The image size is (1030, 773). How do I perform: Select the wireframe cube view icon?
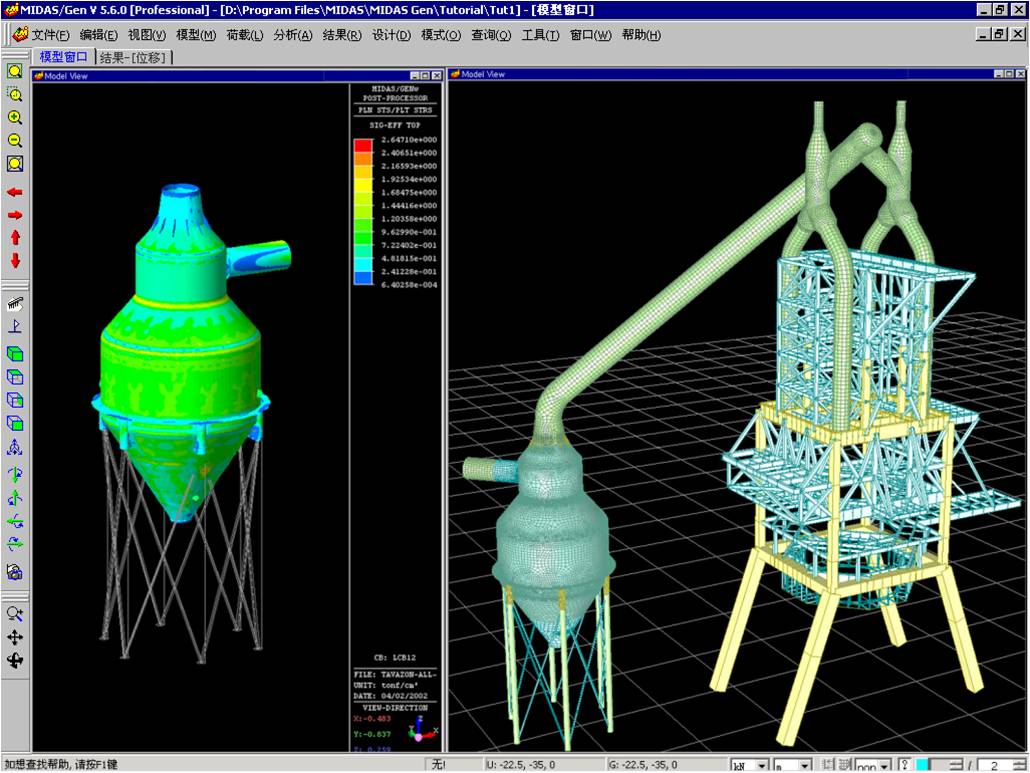click(14, 377)
